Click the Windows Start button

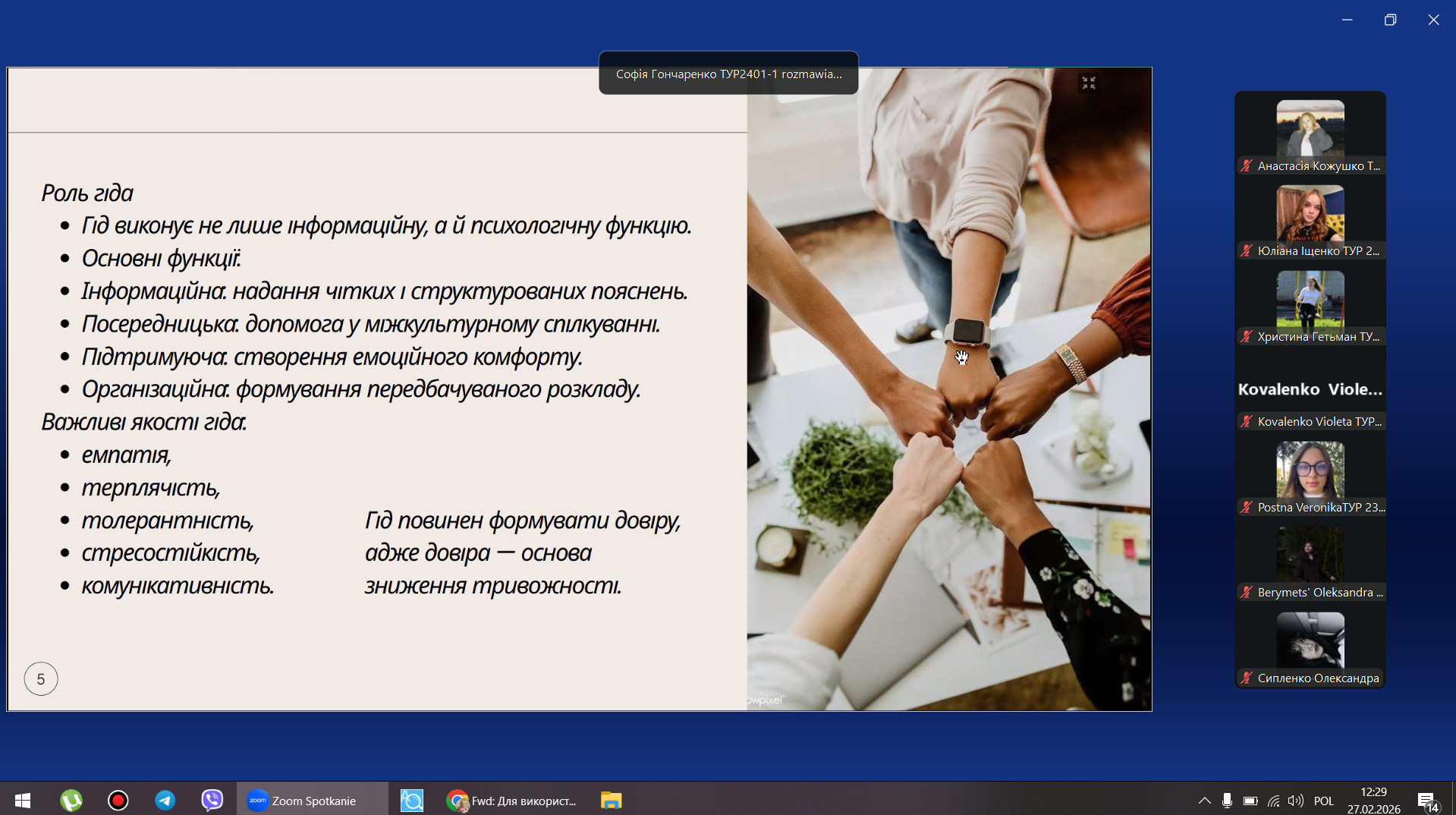(x=23, y=801)
